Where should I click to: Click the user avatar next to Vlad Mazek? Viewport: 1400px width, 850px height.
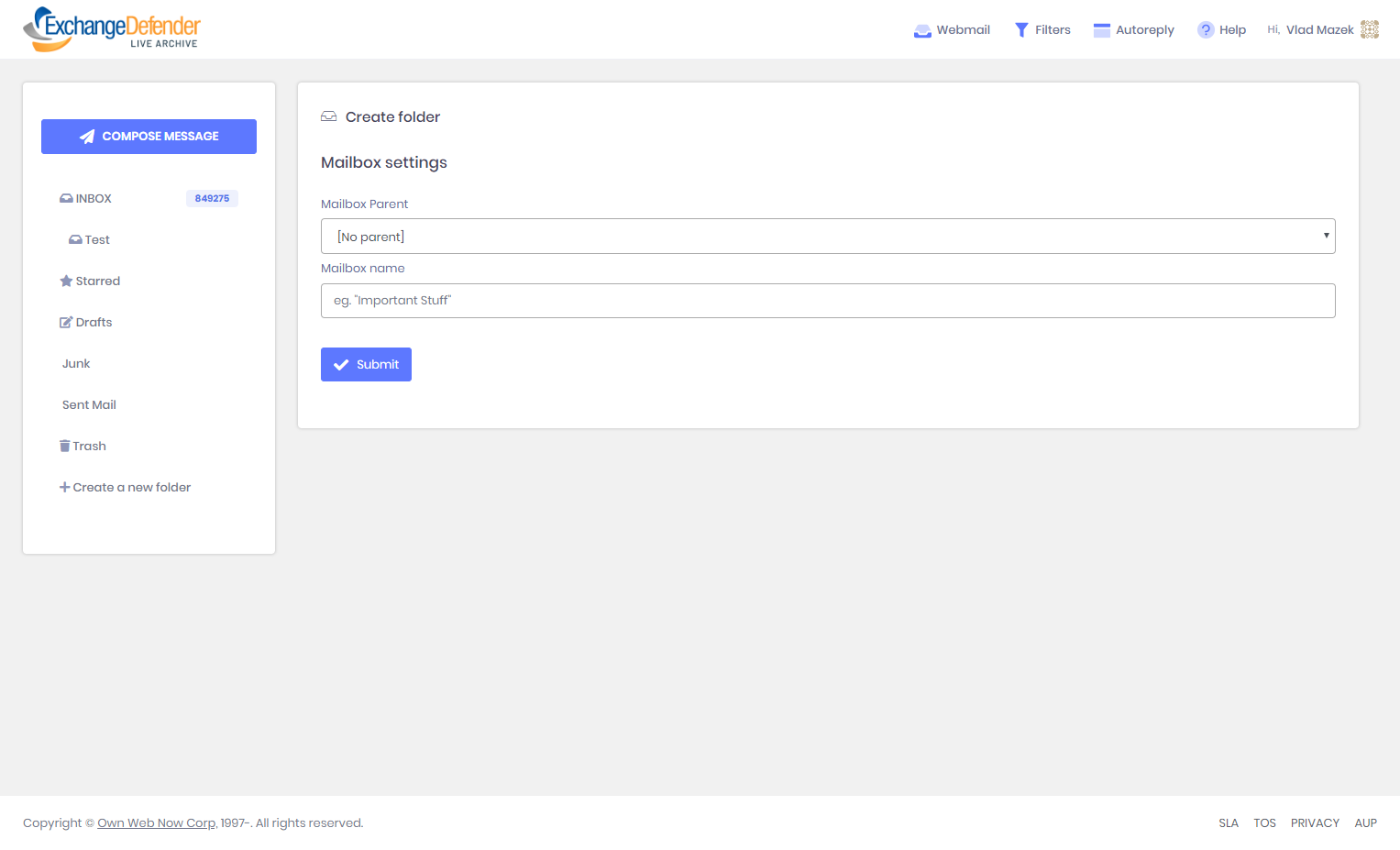tap(1370, 29)
